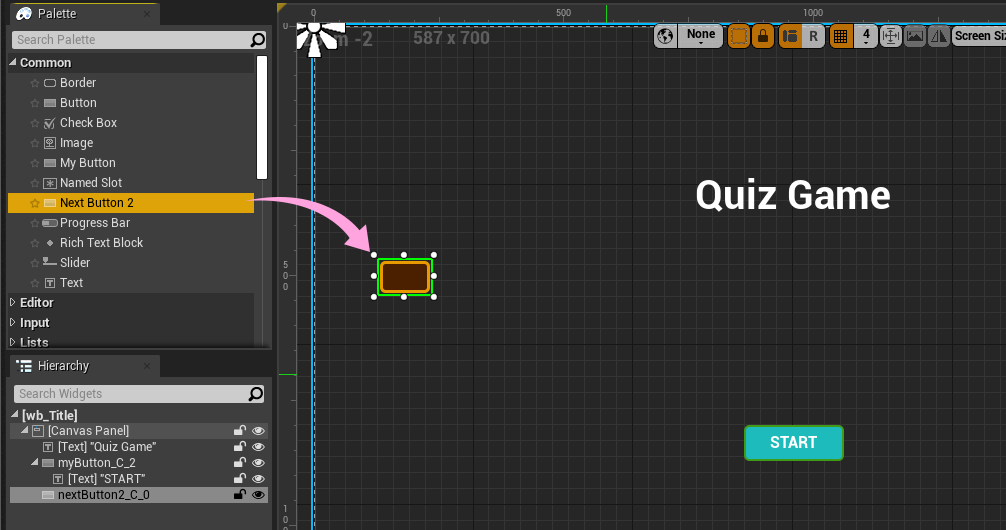Open the localization preview globe icon

click(665, 36)
